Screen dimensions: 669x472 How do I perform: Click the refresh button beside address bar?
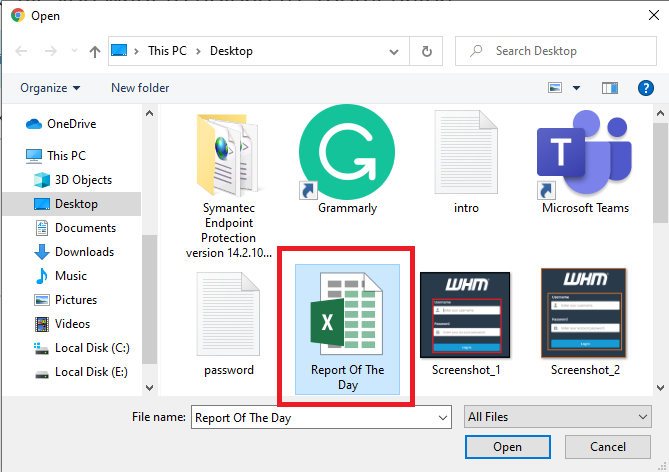pos(427,51)
